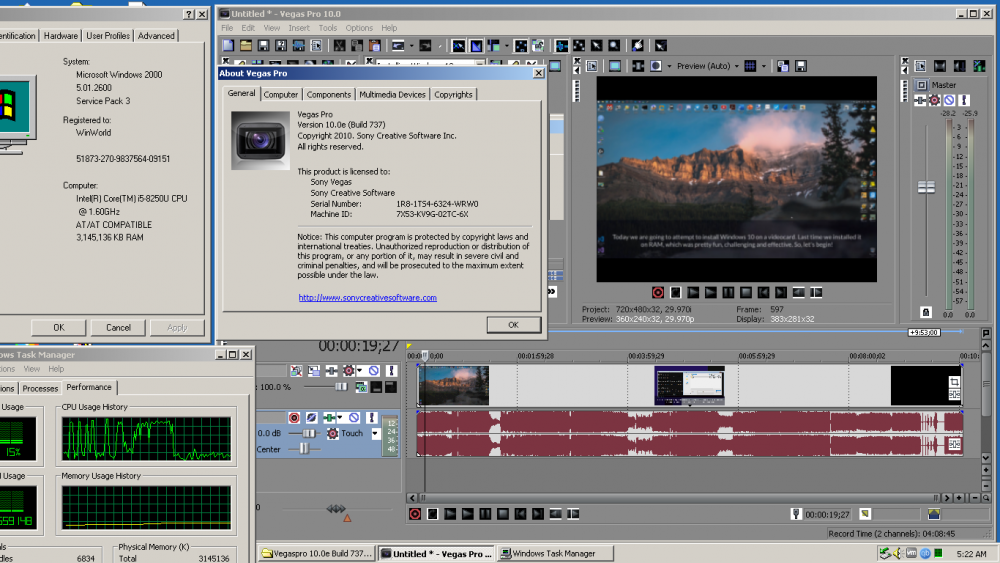Open the preview grid overlays dropdown arrow
This screenshot has height=563, width=1000.
click(764, 66)
